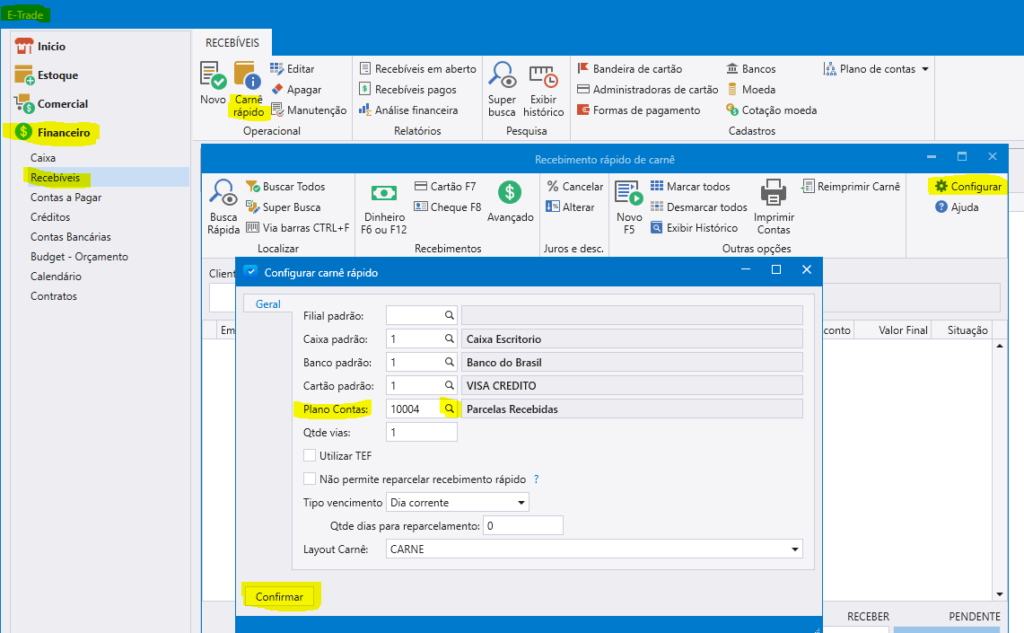Select Contas a Pagar in sidebar

pos(66,197)
